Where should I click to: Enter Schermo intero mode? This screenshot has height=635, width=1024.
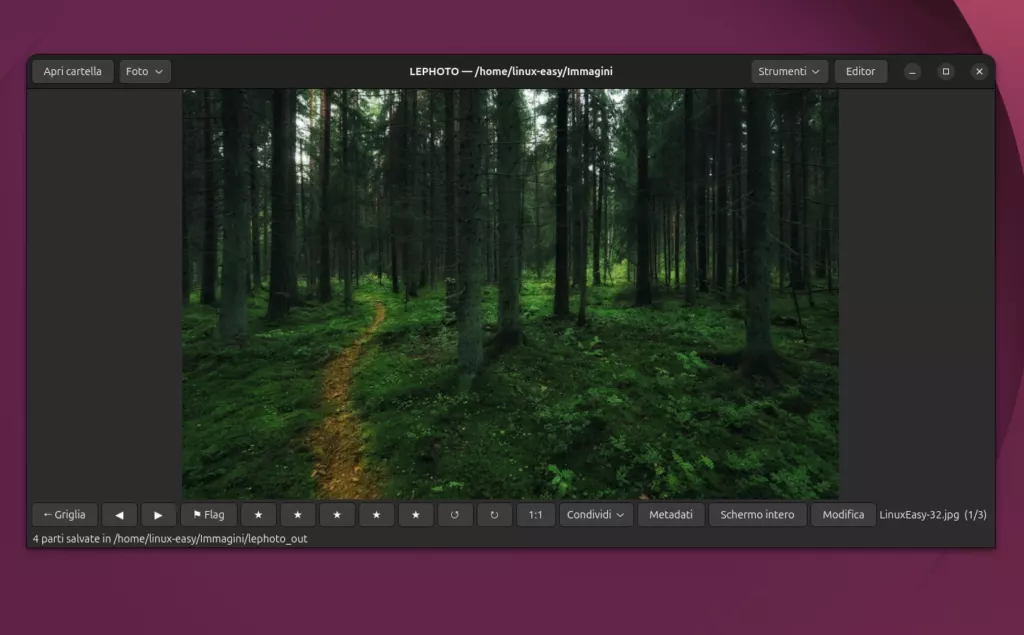point(758,515)
